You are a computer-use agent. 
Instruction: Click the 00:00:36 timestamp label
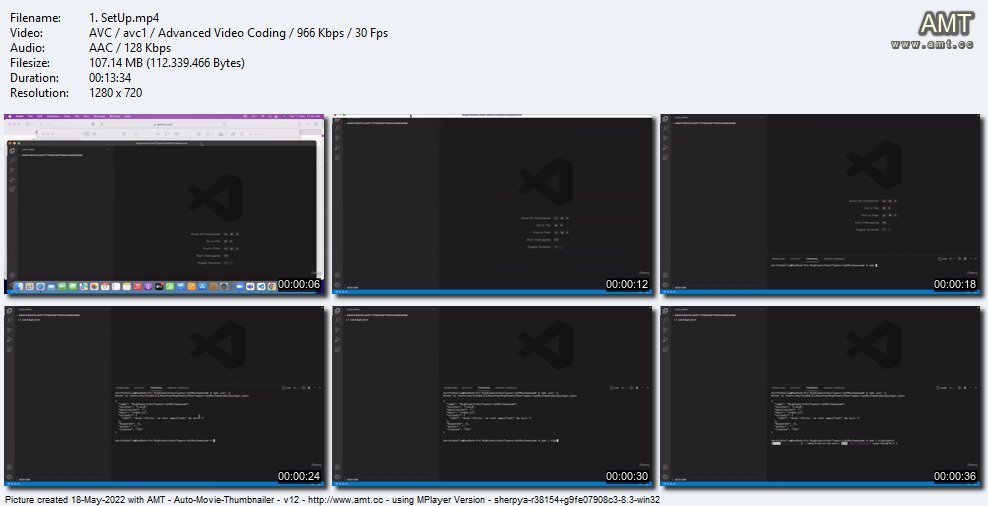click(955, 476)
